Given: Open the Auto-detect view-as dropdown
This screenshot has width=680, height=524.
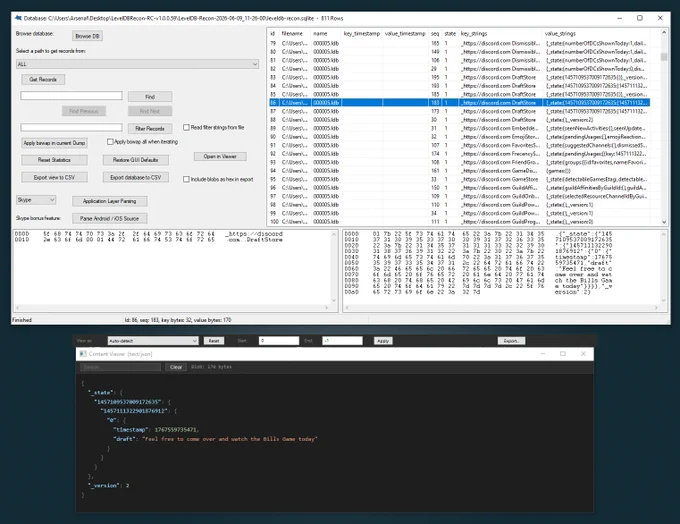Looking at the screenshot, I should coord(153,341).
